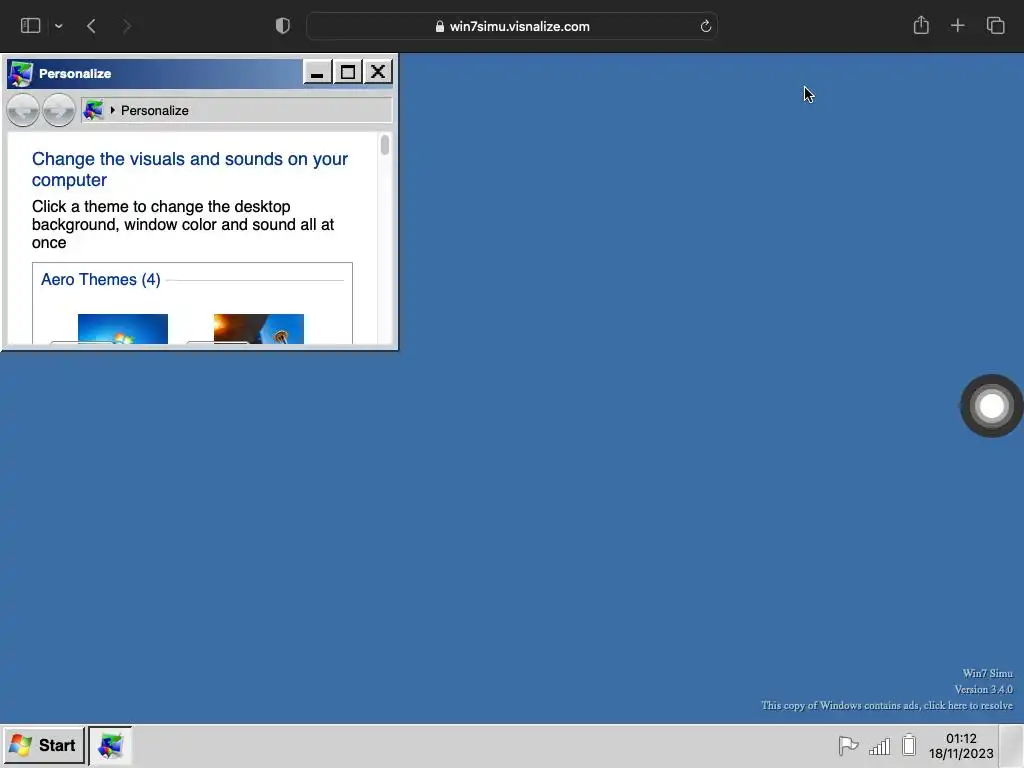Open the sidebar options dropdown chevron
This screenshot has width=1024, height=768.
59,26
